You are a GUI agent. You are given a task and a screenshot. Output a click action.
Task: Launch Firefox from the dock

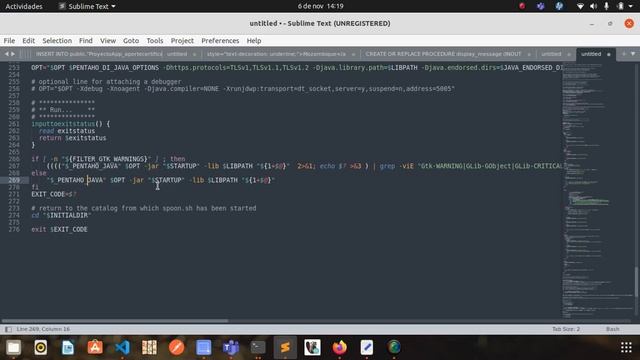click(x=340, y=347)
